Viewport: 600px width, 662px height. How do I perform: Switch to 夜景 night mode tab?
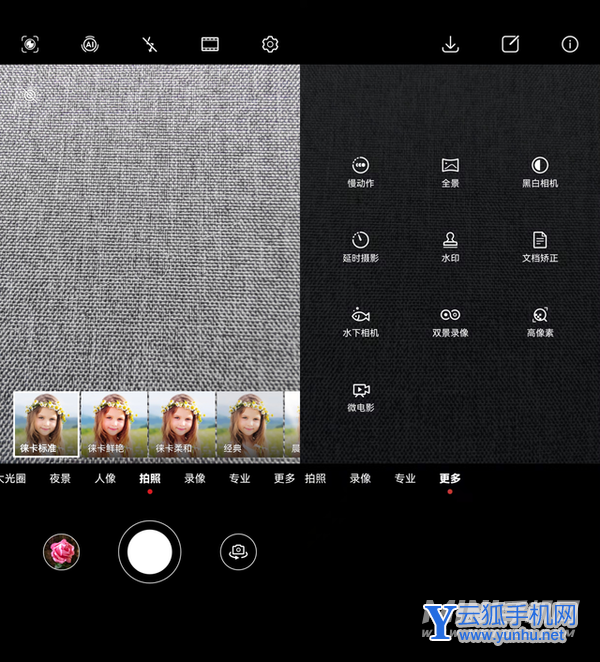tap(60, 479)
